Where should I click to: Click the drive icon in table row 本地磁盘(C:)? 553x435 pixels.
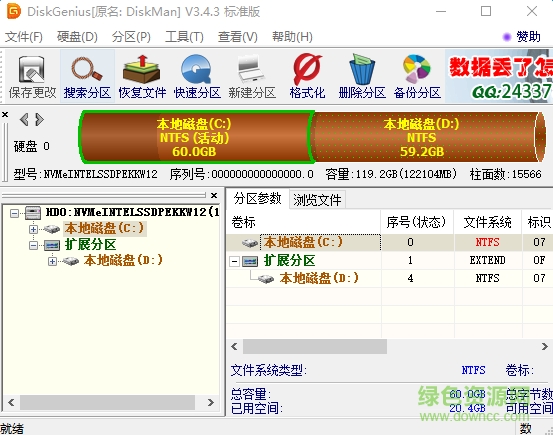(x=250, y=243)
